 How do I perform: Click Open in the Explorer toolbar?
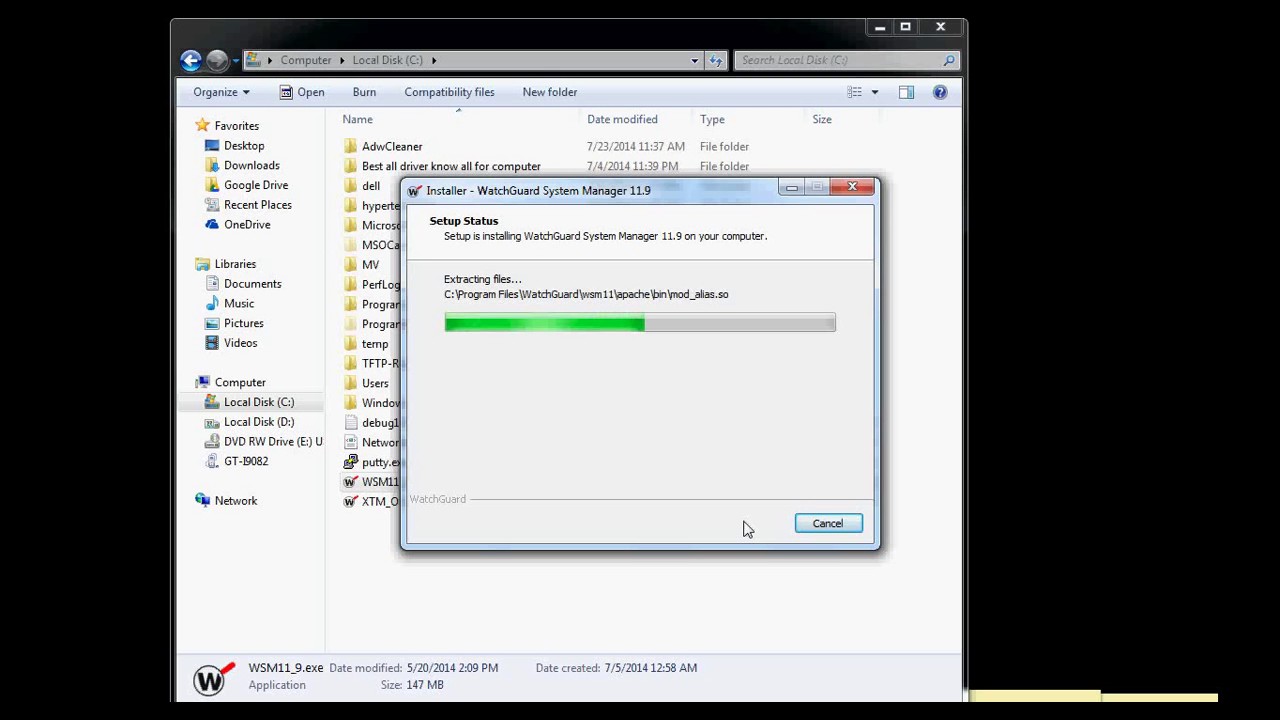click(x=302, y=92)
